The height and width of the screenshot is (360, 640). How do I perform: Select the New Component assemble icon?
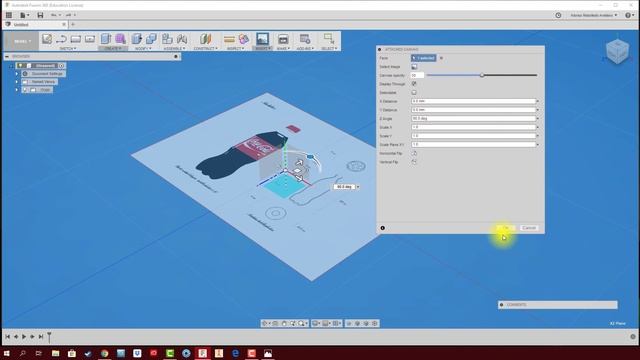tap(167, 39)
